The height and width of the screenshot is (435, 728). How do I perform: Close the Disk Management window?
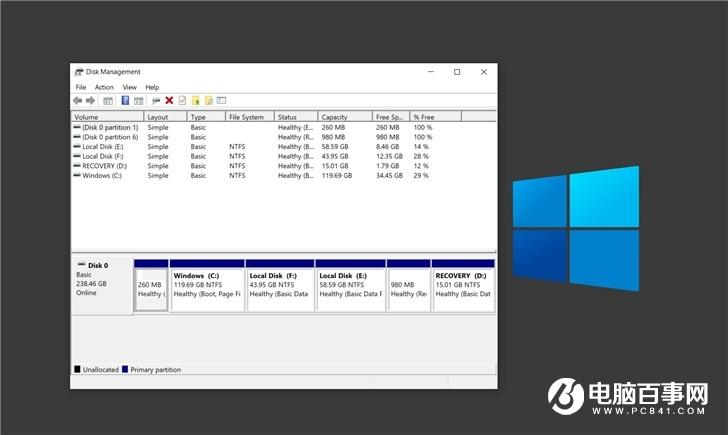pyautogui.click(x=484, y=72)
